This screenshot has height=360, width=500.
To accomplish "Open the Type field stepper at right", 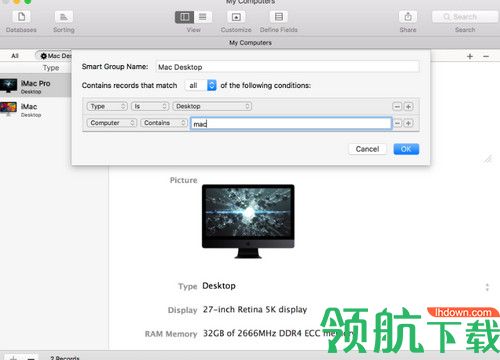I will coord(487,287).
